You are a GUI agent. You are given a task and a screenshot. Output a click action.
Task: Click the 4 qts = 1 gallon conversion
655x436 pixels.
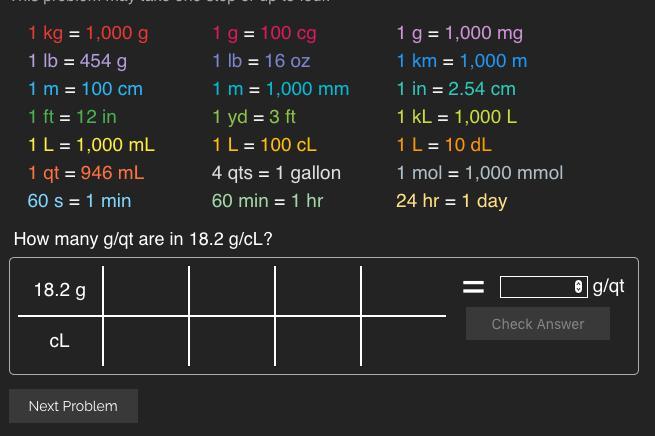[276, 173]
